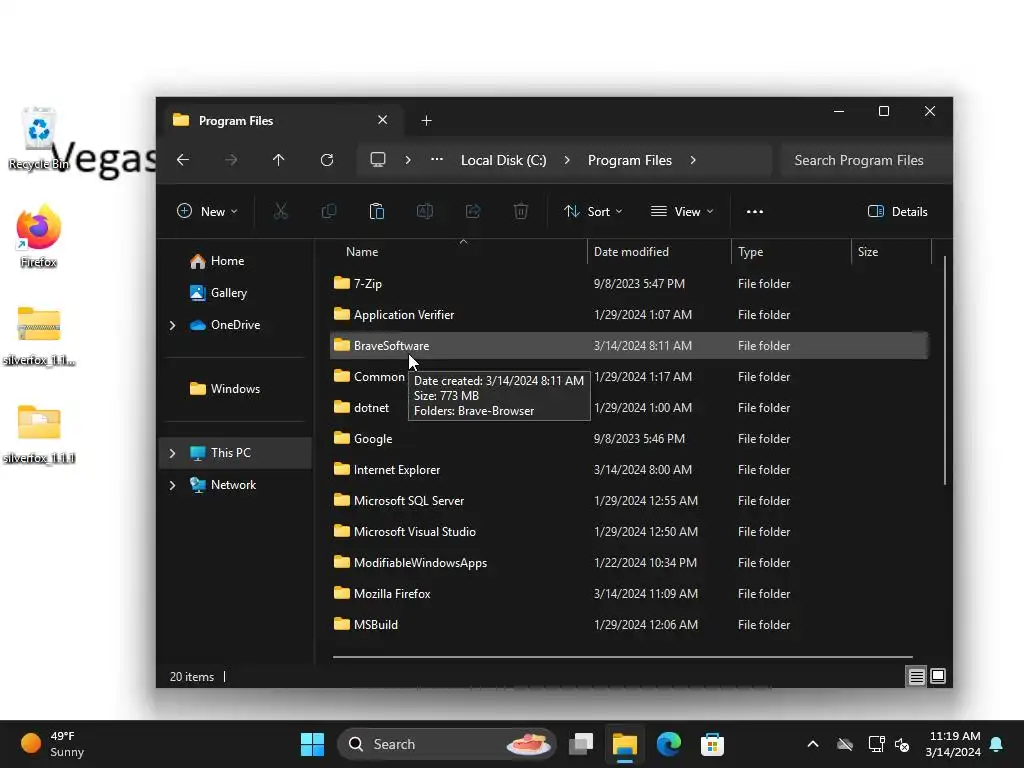Viewport: 1024px width, 768px height.
Task: Open weather widget showing 49°F Sunny
Action: click(x=54, y=744)
